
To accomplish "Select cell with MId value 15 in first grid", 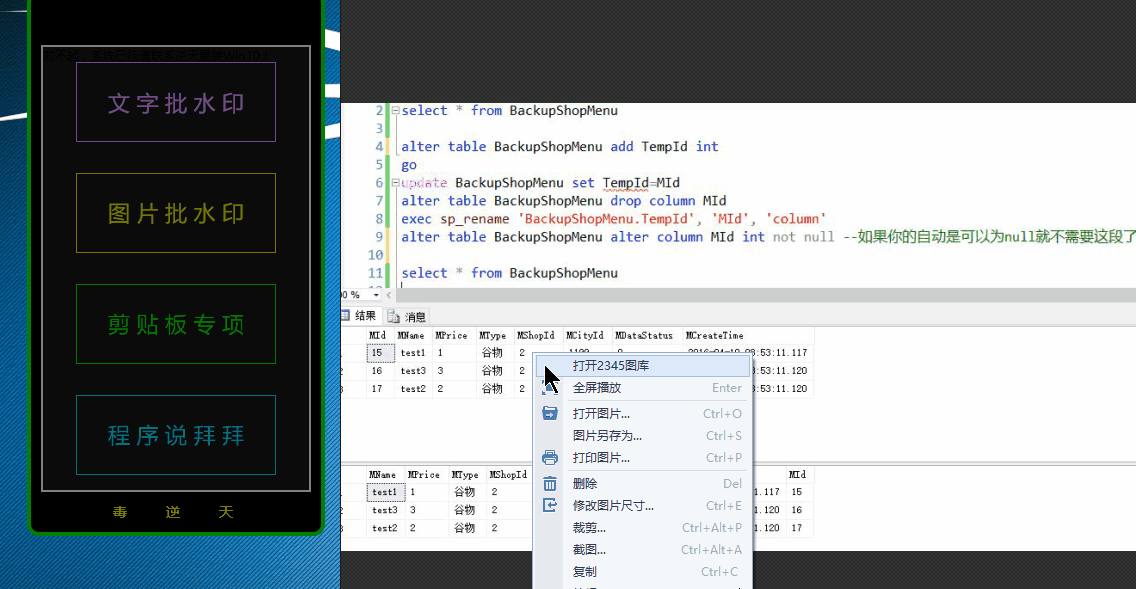I will coord(380,353).
